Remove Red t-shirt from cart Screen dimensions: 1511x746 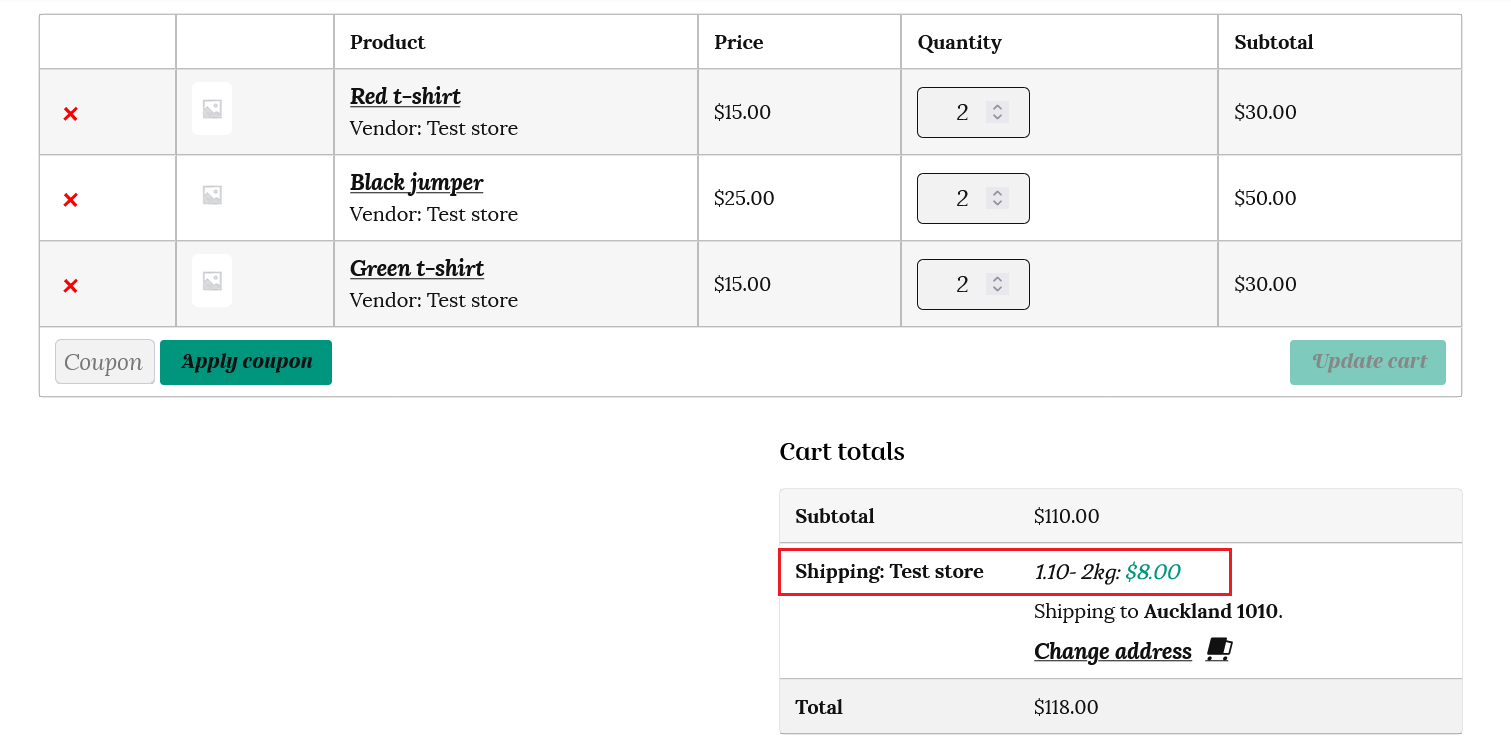click(x=70, y=114)
